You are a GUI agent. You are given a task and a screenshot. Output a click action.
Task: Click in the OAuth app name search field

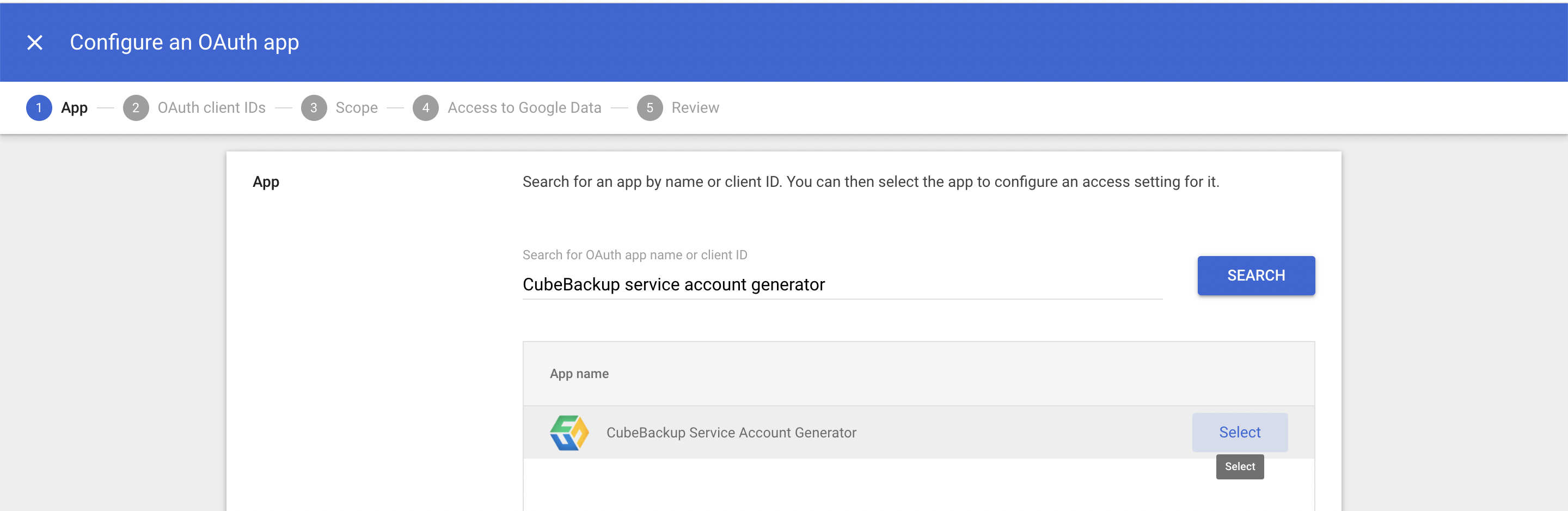click(842, 284)
